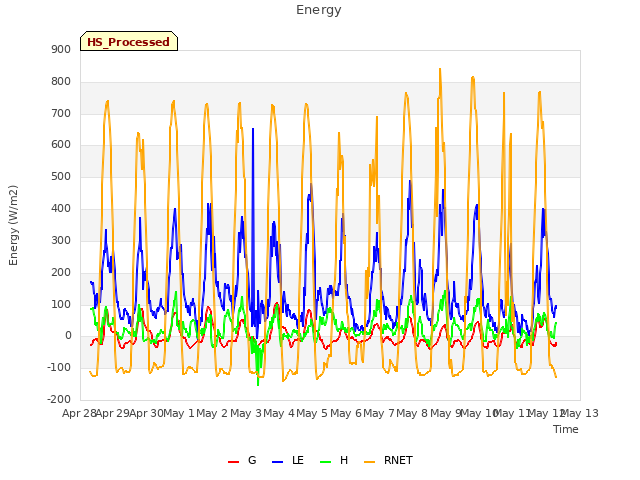Toggle the H series in legend
The image size is (640, 480).
pyautogui.click(x=334, y=460)
